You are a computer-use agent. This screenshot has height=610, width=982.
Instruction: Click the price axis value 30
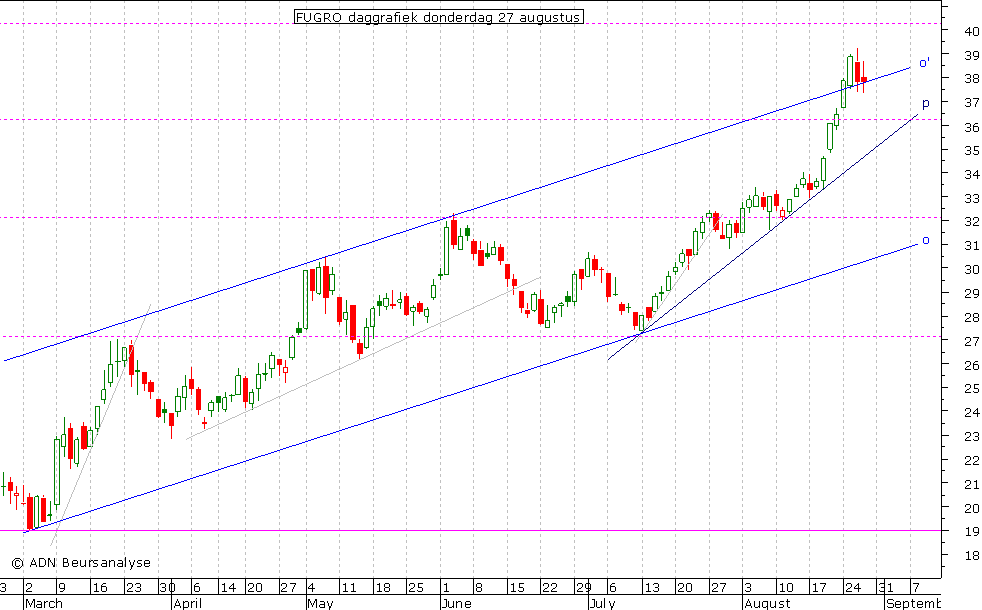(971, 270)
